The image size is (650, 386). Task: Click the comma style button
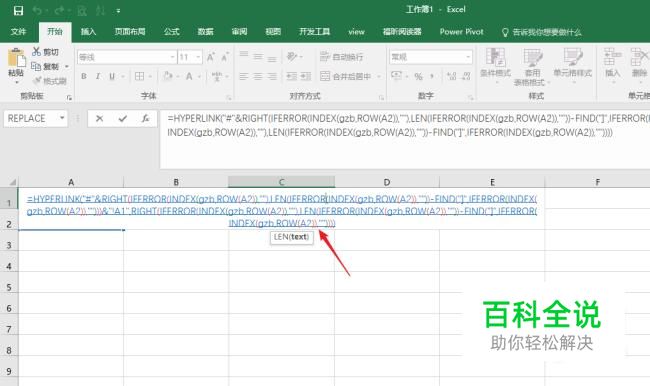(432, 76)
